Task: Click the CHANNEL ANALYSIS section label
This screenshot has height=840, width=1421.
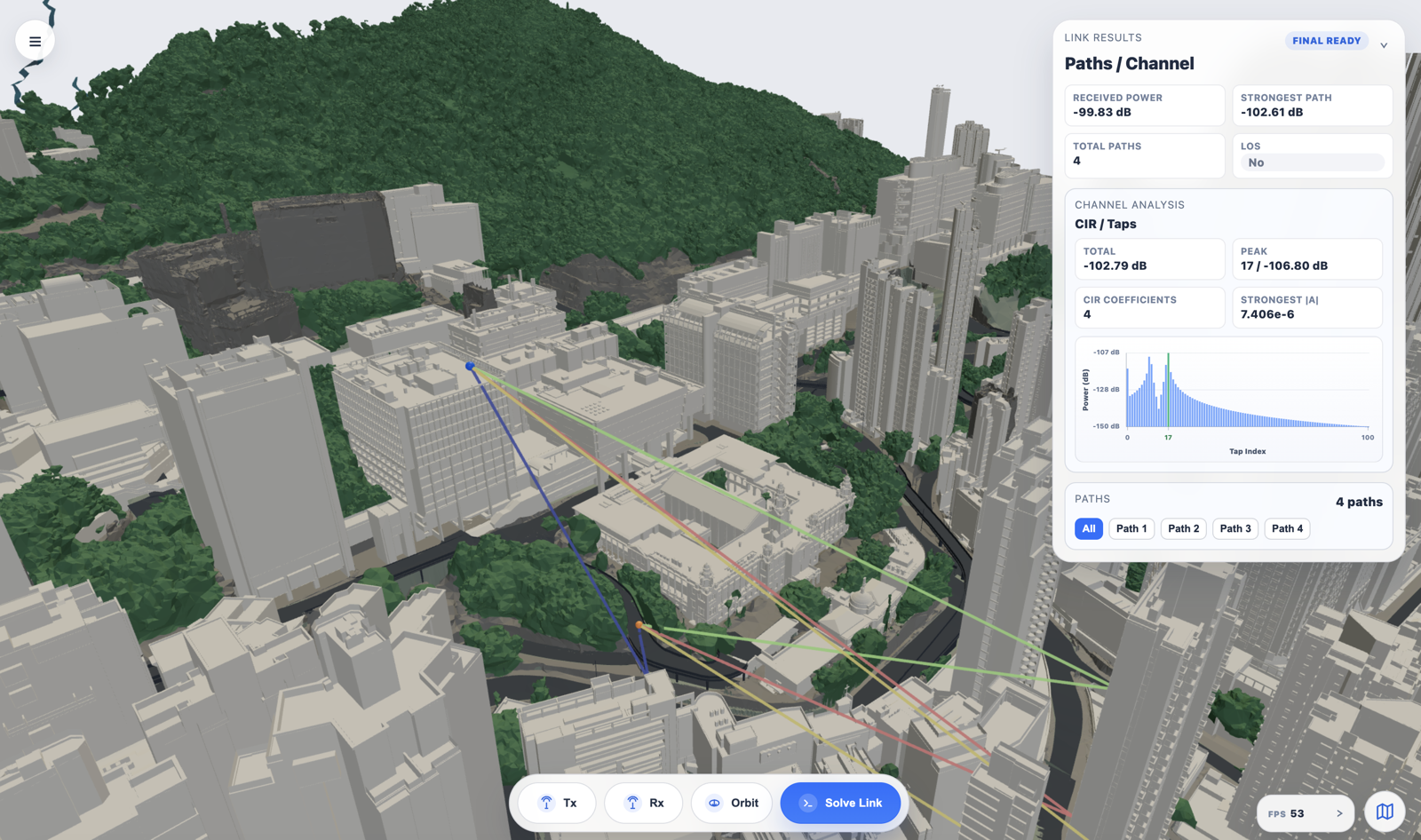Action: [x=1130, y=205]
